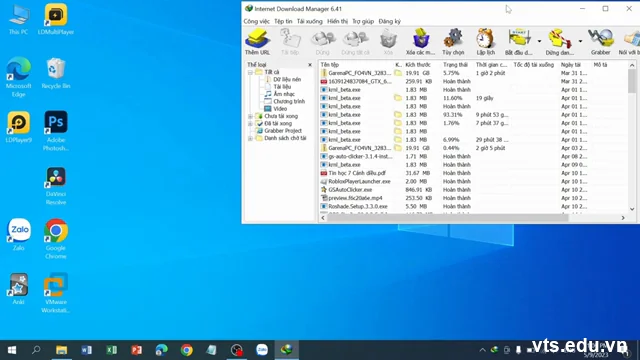This screenshot has height=360, width=640.
Task: Select the Tài liệu category
Action: [x=282, y=87]
